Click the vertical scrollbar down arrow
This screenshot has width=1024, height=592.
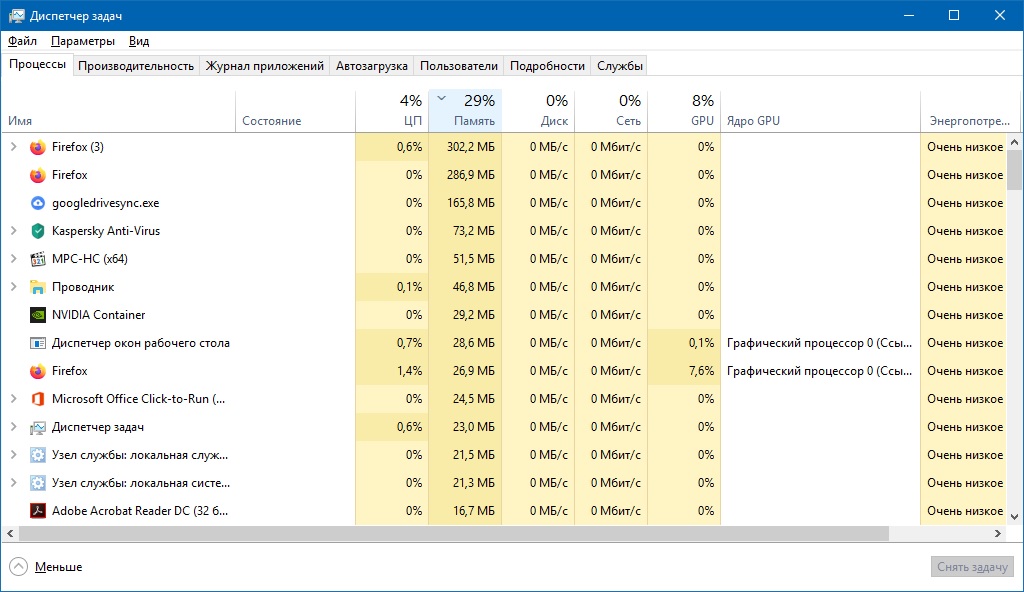click(x=1014, y=517)
